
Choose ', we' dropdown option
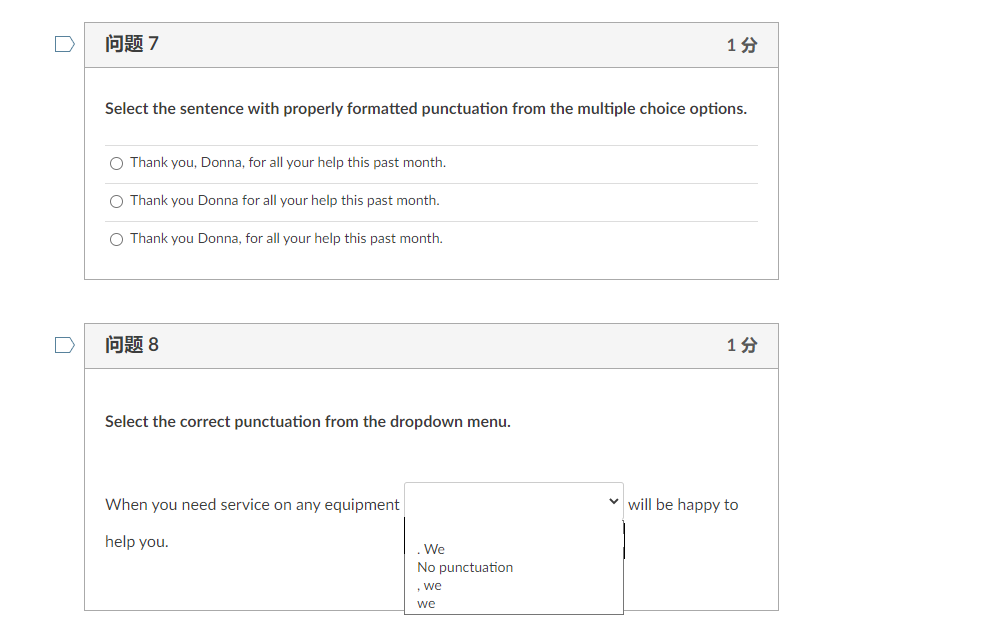(x=429, y=585)
